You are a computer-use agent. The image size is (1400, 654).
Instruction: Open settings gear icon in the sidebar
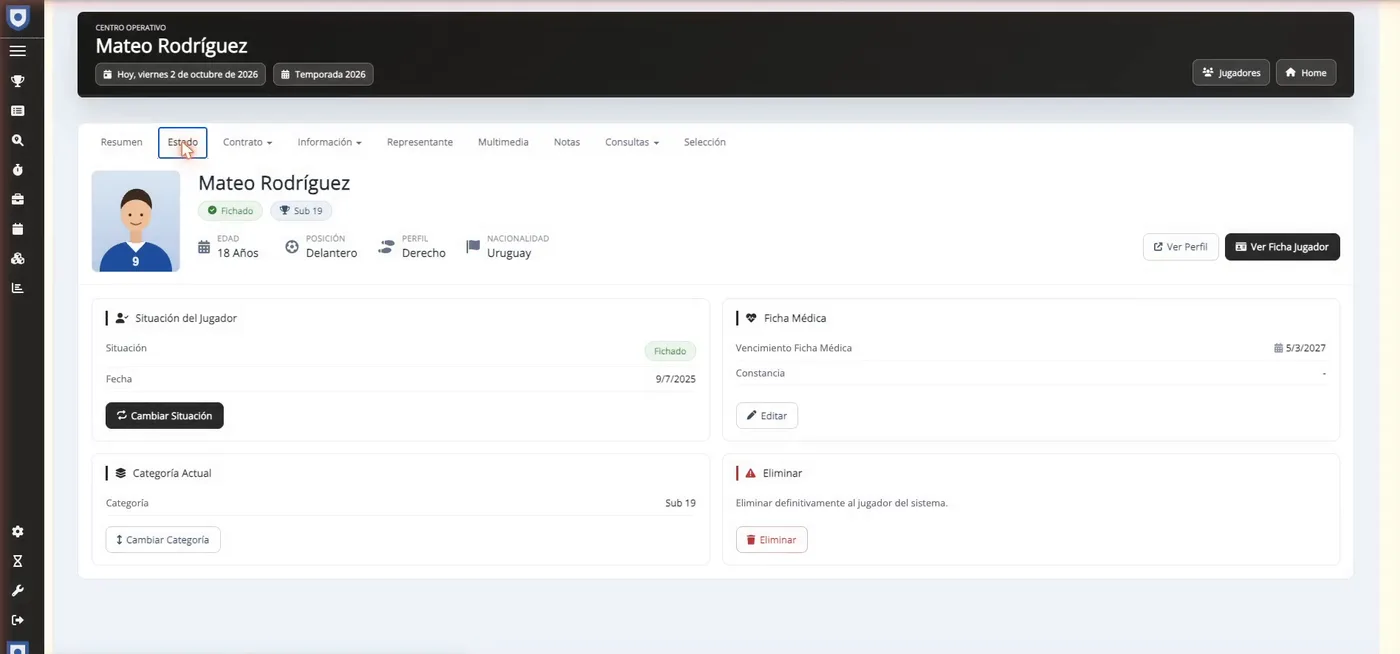(x=17, y=532)
